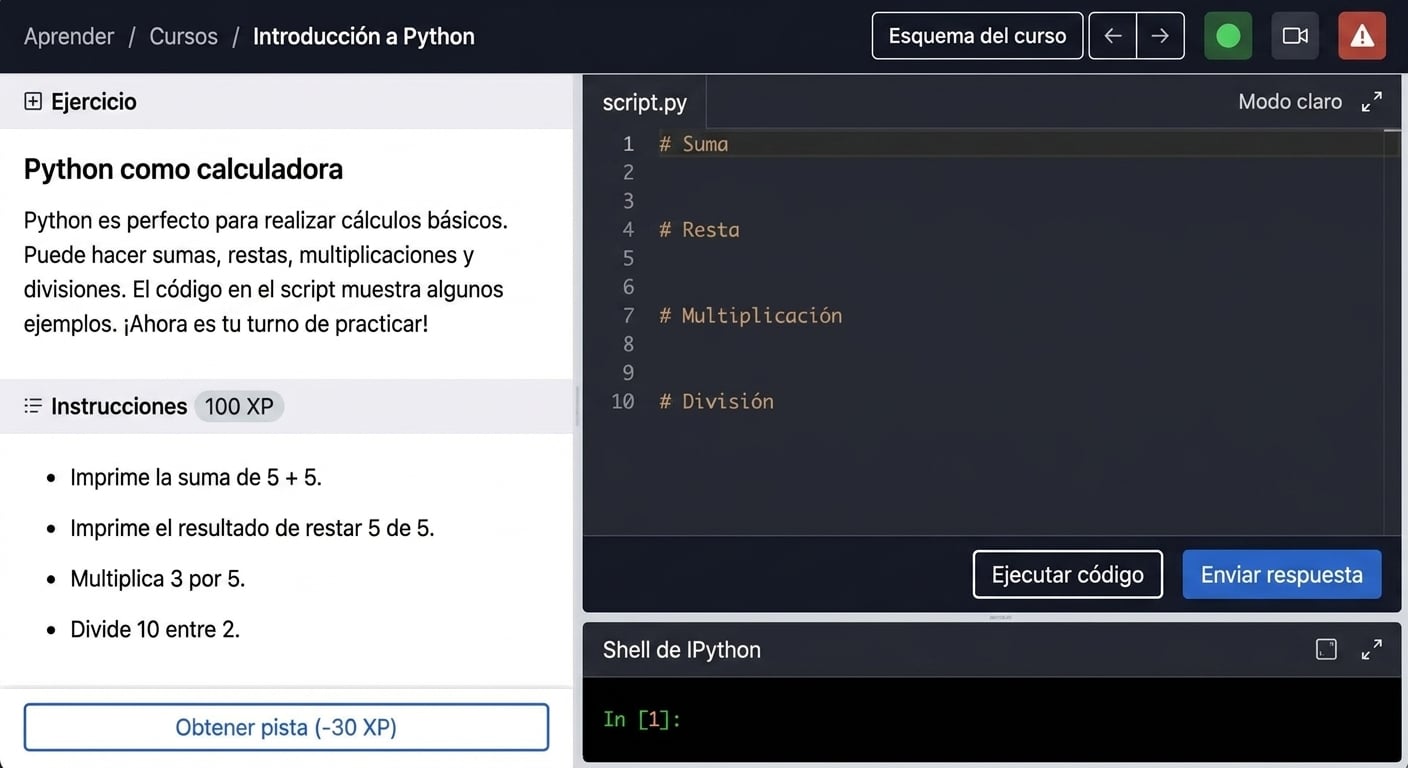Click the next exercise right arrow

tap(1160, 36)
